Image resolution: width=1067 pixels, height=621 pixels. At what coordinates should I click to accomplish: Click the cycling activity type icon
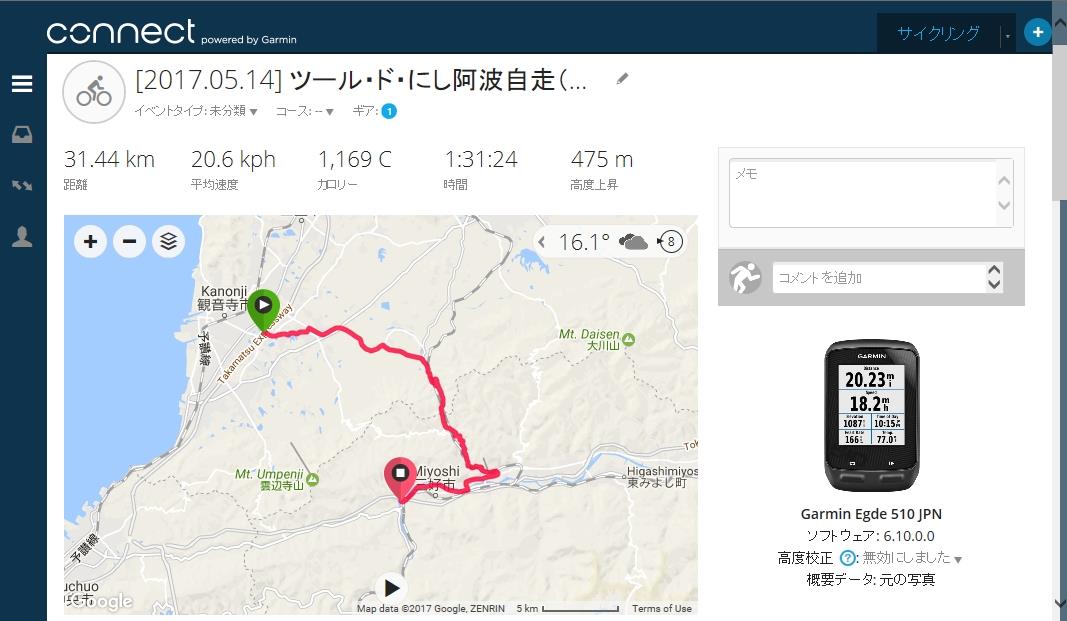point(94,92)
